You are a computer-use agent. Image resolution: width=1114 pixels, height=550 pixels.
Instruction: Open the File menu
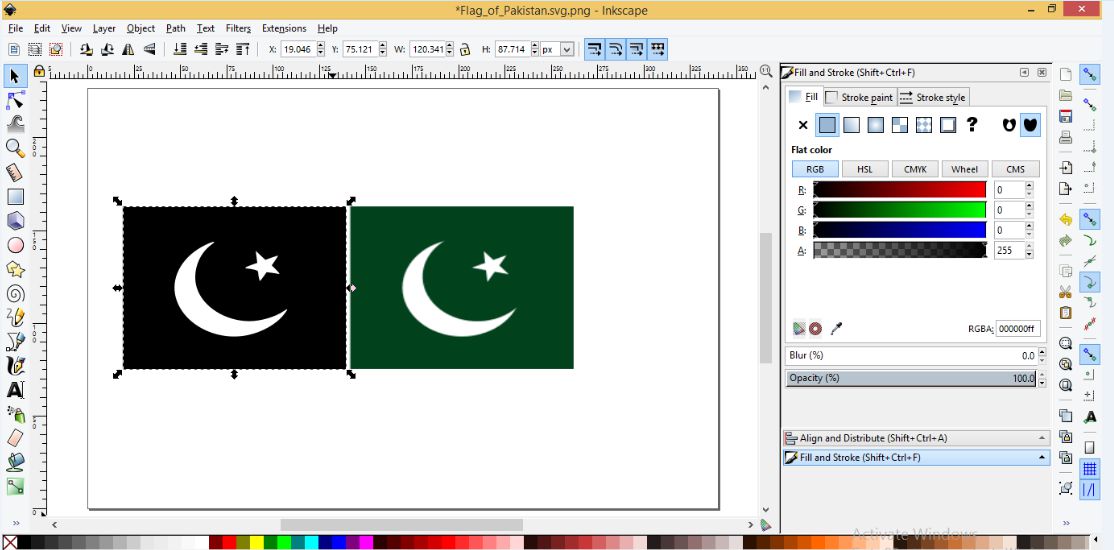(16, 28)
